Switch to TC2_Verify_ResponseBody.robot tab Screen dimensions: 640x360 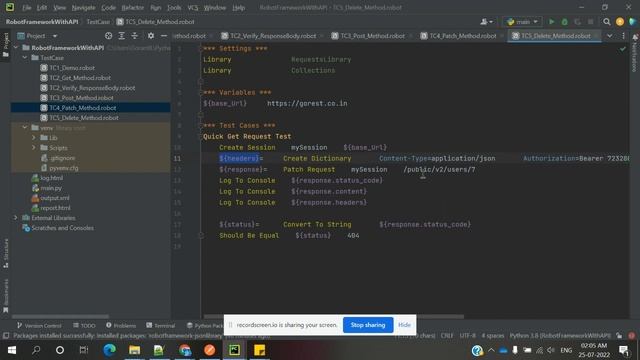click(273, 36)
